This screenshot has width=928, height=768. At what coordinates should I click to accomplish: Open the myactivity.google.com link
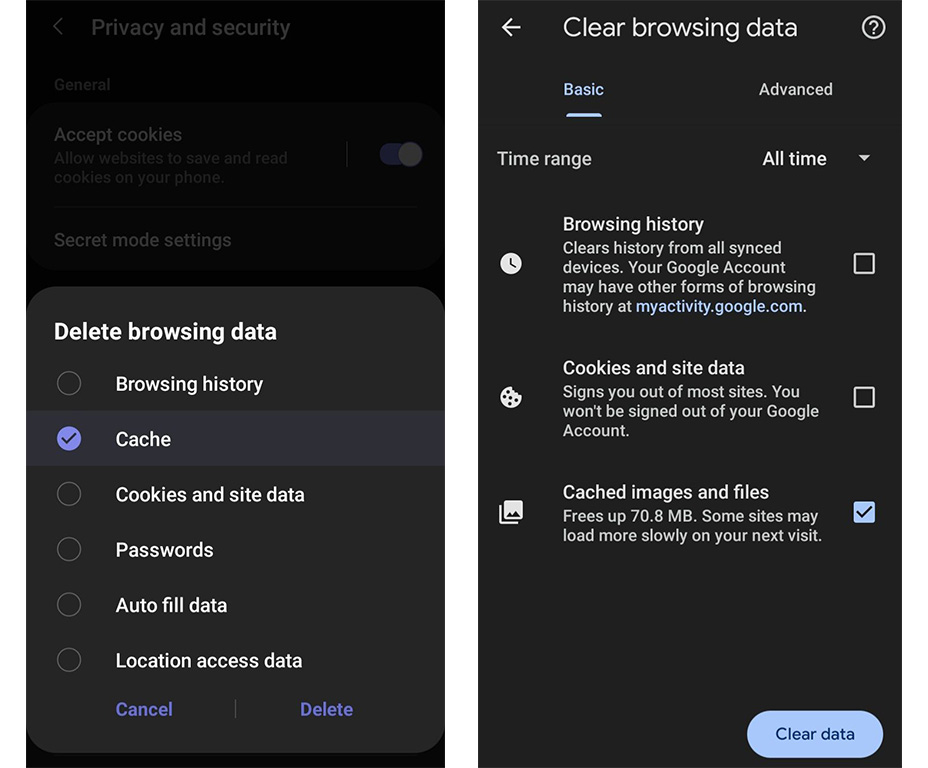(x=719, y=306)
